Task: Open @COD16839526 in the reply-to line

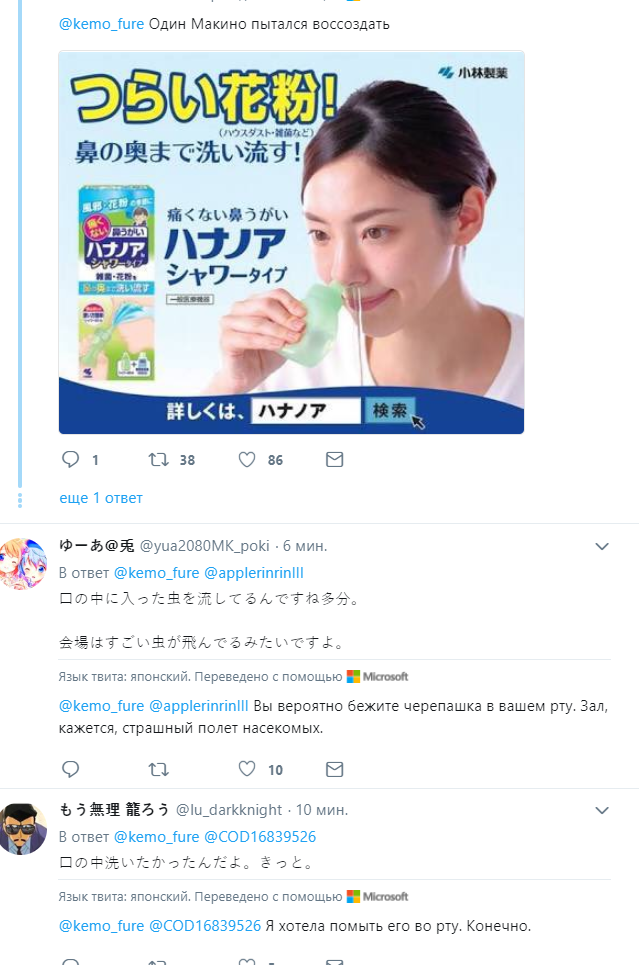Action: click(x=260, y=837)
